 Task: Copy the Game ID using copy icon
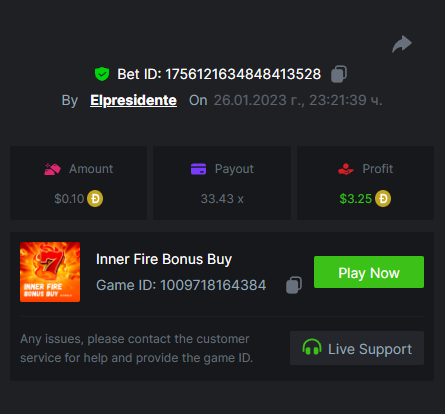click(294, 285)
